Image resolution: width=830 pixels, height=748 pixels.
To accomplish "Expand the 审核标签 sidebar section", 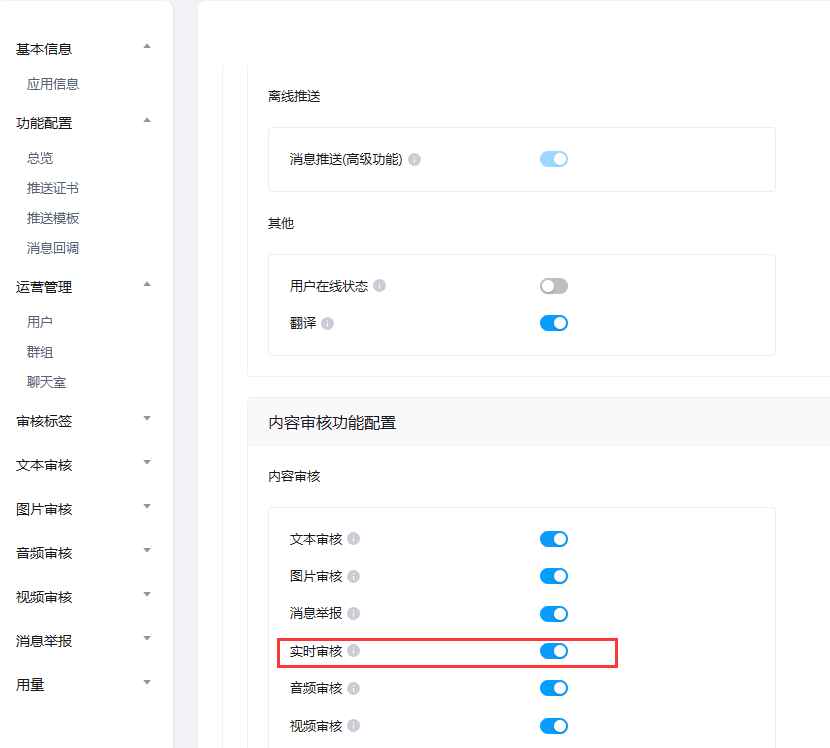I will click(x=147, y=420).
